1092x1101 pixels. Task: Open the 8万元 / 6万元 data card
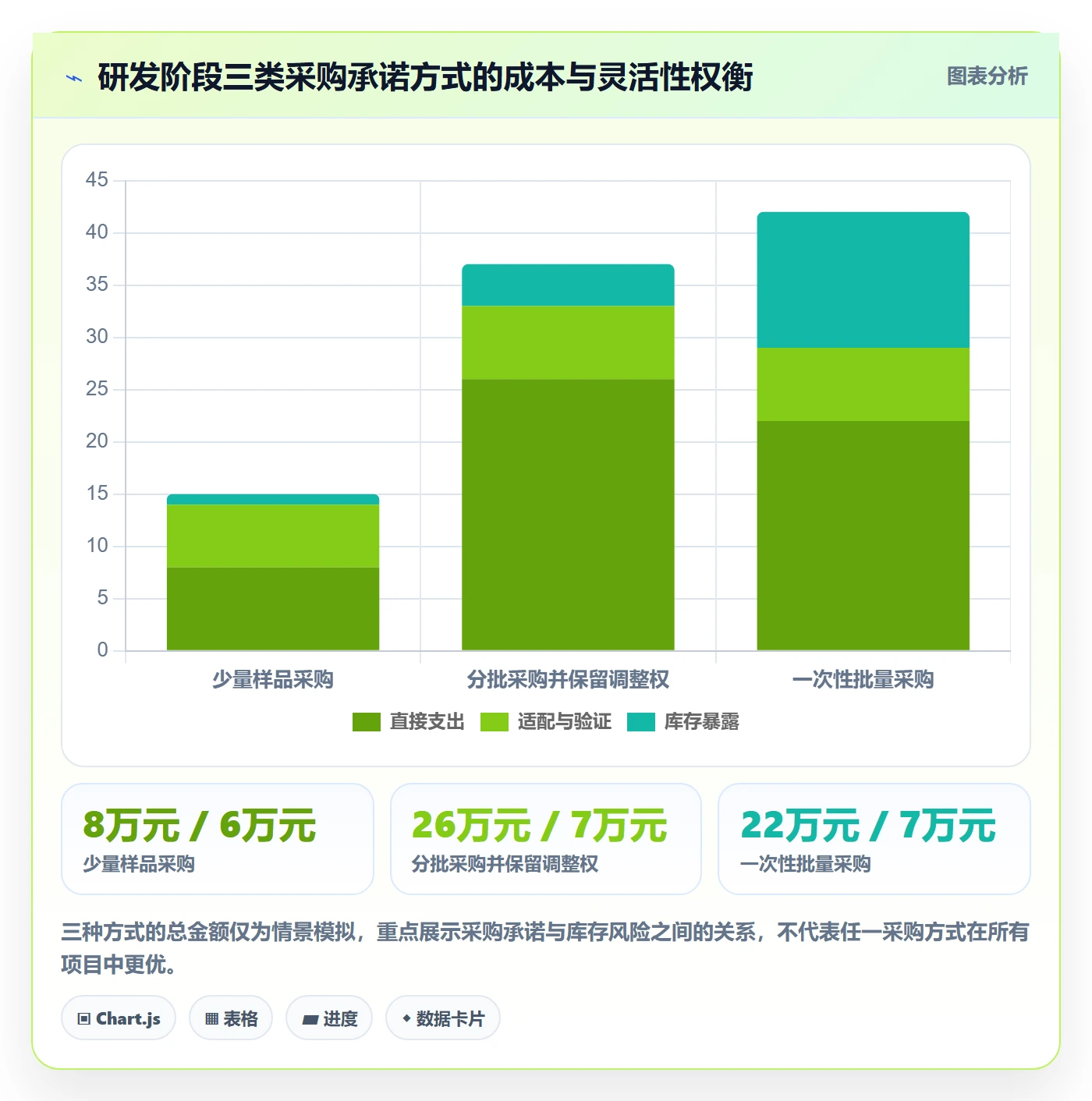[x=218, y=839]
